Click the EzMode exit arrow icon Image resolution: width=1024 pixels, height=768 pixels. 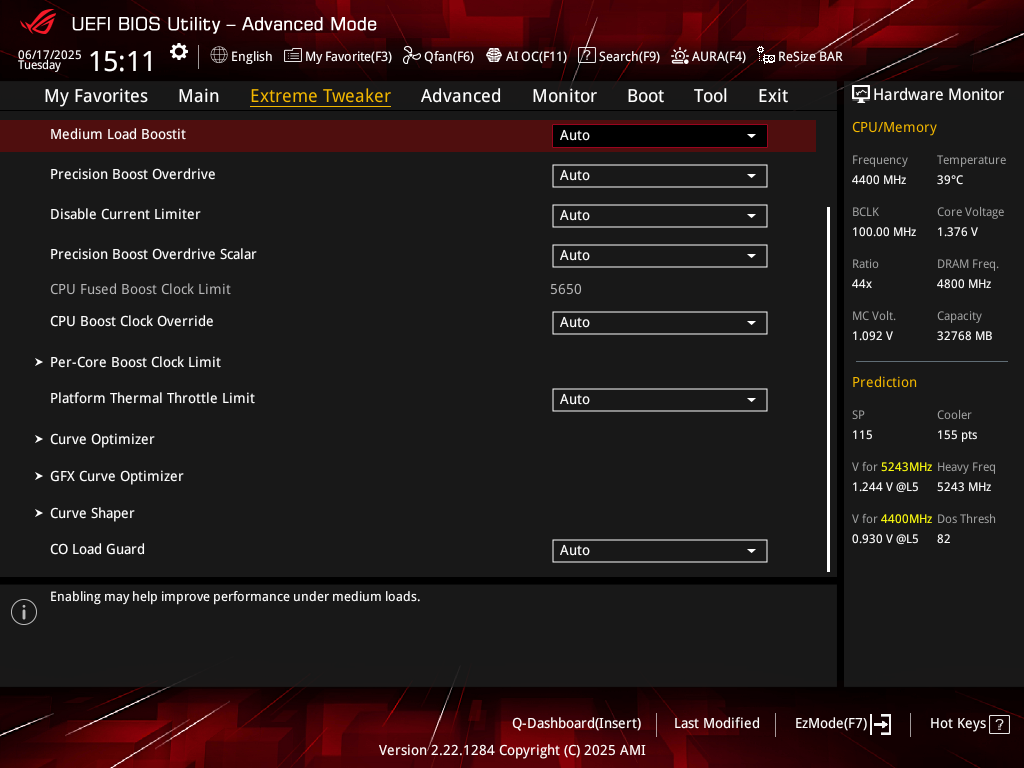pyautogui.click(x=882, y=724)
